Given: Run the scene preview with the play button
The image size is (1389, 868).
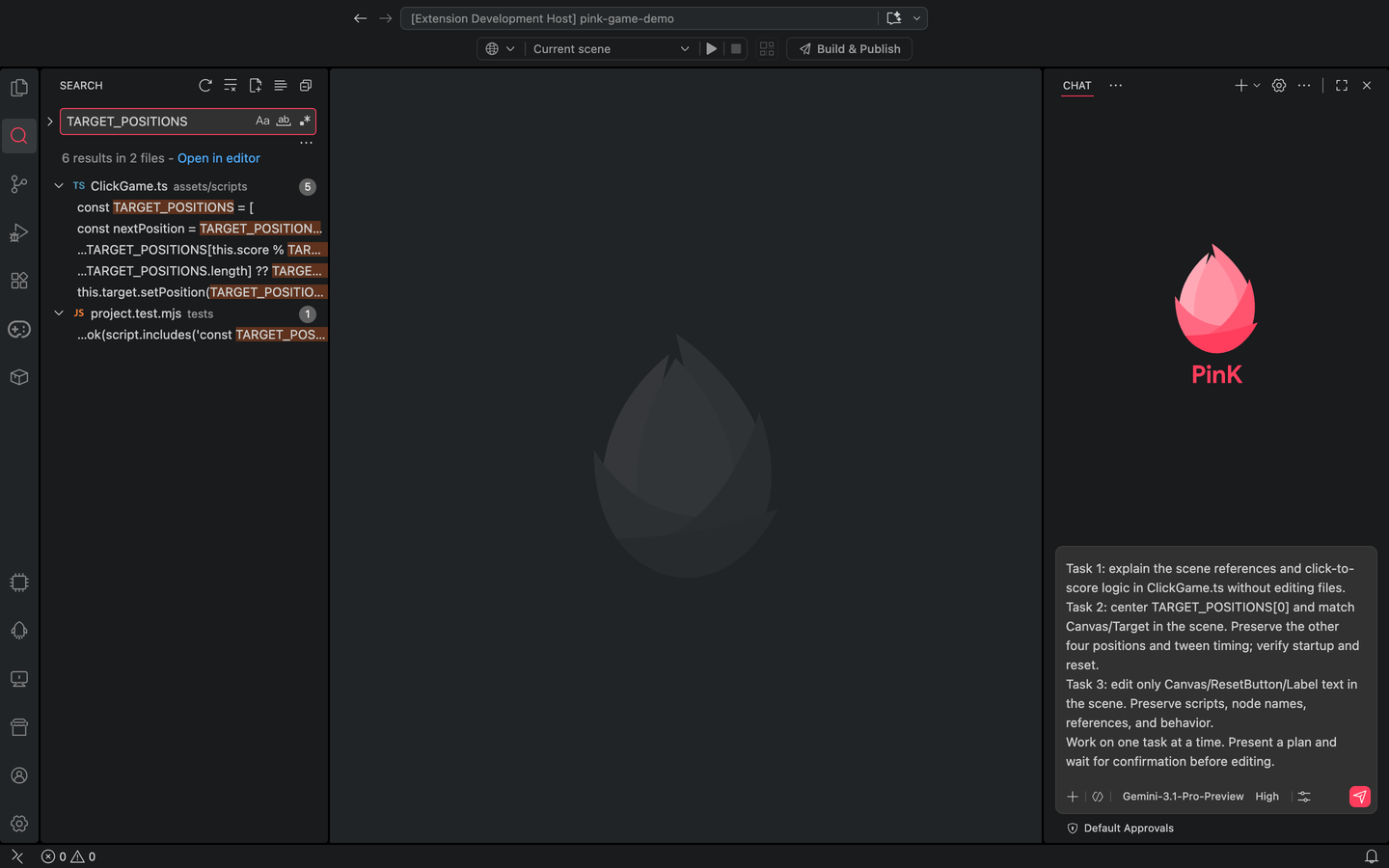Looking at the screenshot, I should [712, 49].
